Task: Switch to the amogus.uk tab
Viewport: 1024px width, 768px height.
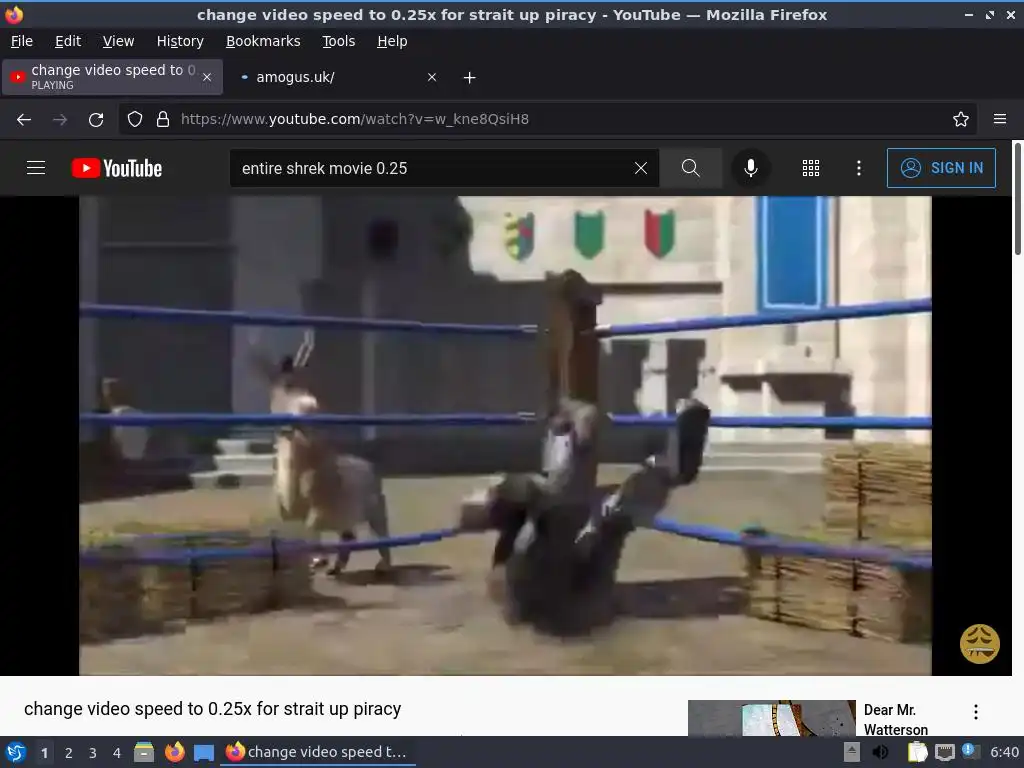Action: click(x=338, y=77)
